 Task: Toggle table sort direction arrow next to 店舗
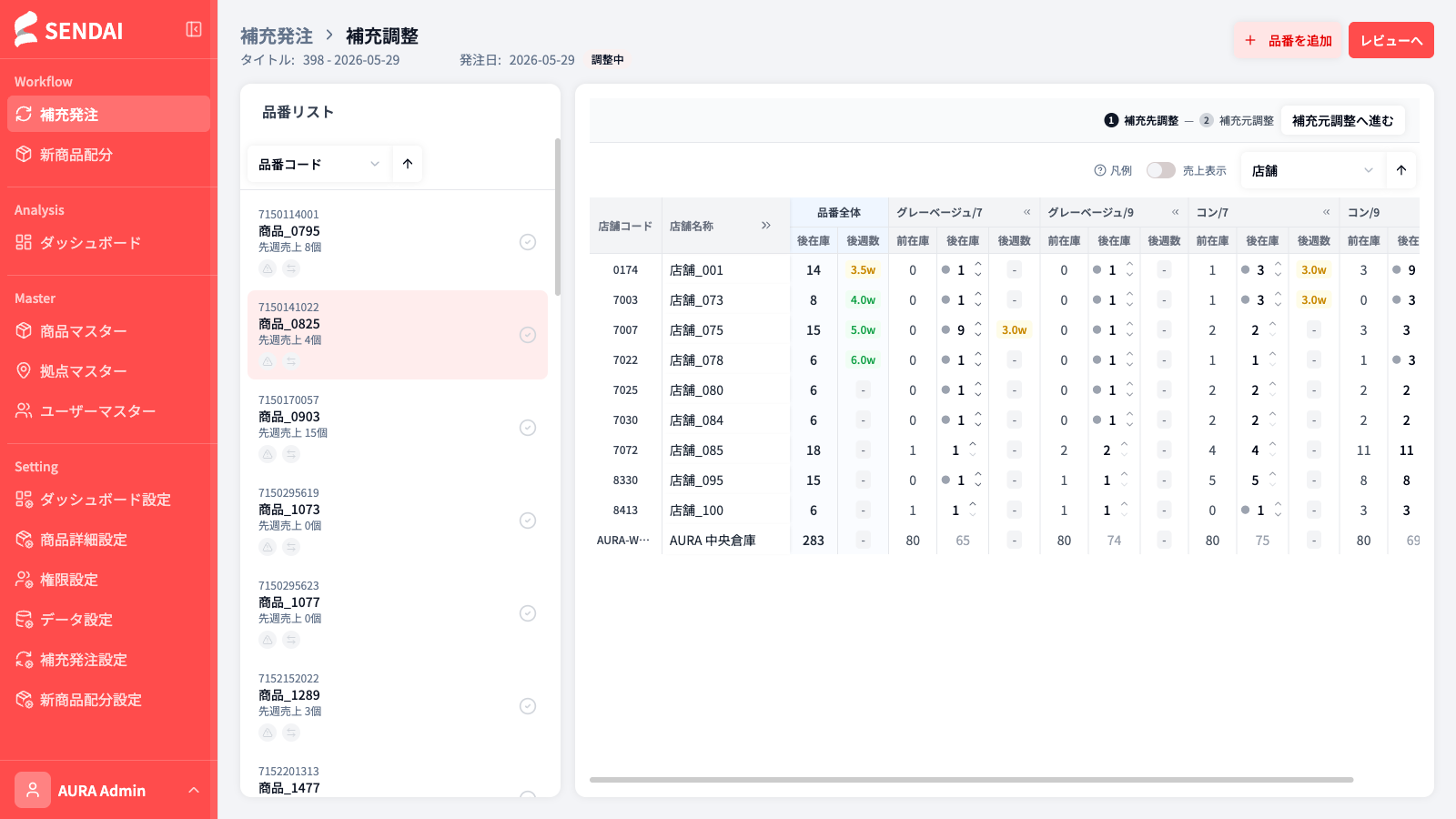(x=1401, y=170)
